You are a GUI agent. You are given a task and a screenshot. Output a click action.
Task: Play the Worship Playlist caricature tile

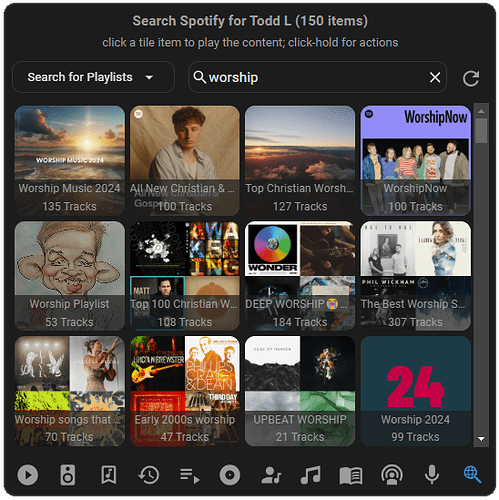[70, 276]
